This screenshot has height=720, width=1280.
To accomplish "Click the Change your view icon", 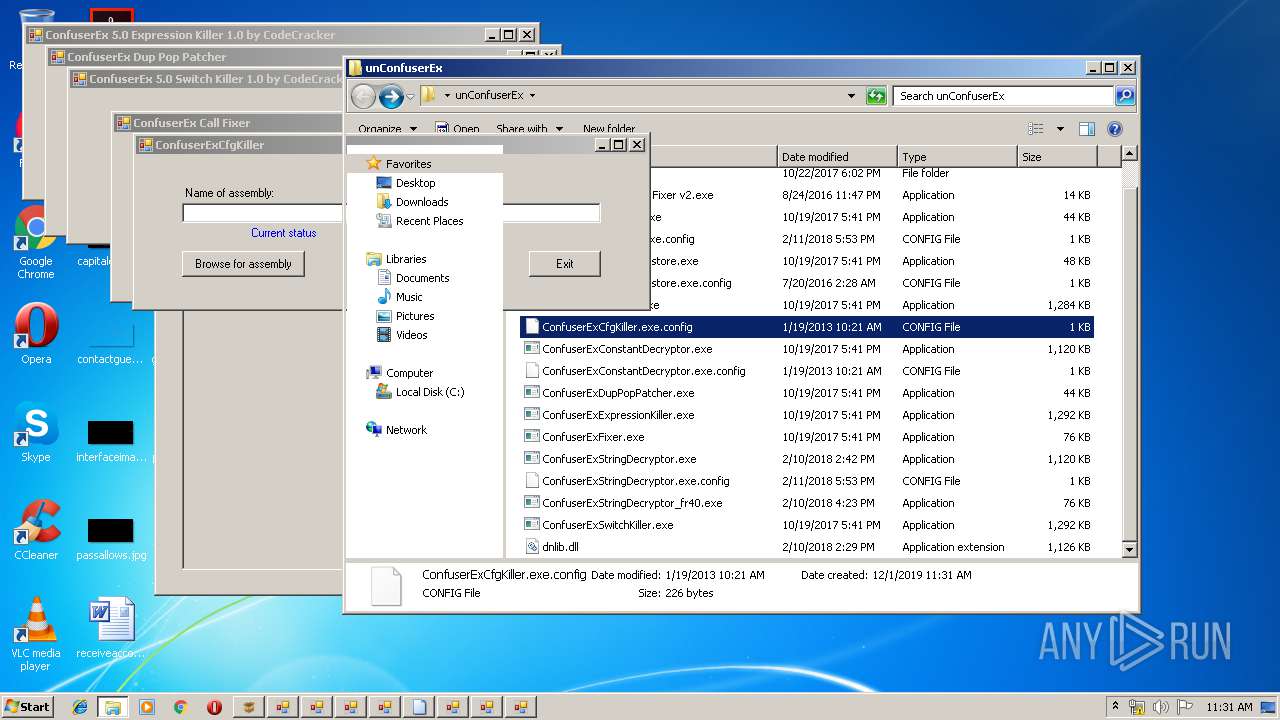I will [1035, 129].
